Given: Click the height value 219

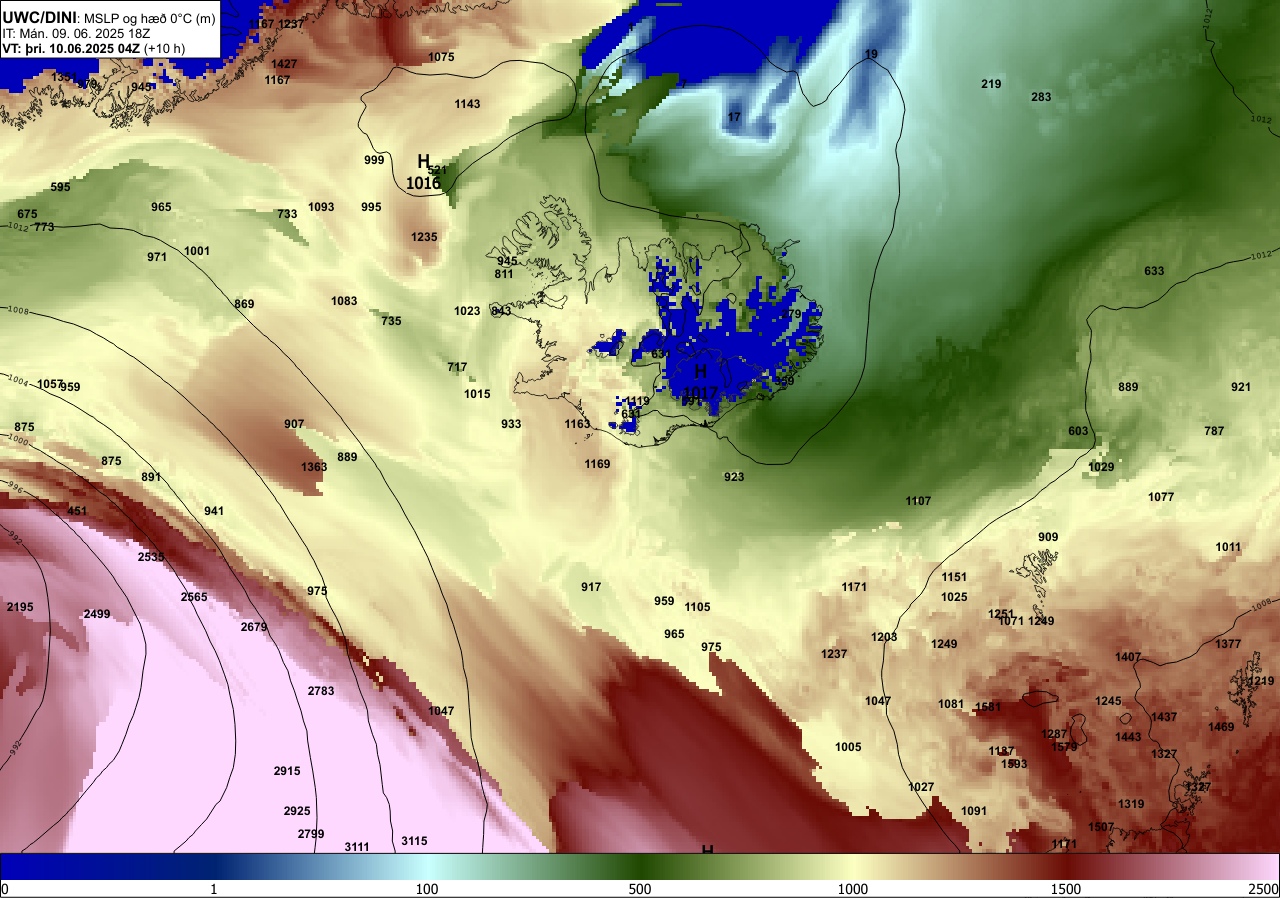Looking at the screenshot, I should (x=991, y=84).
